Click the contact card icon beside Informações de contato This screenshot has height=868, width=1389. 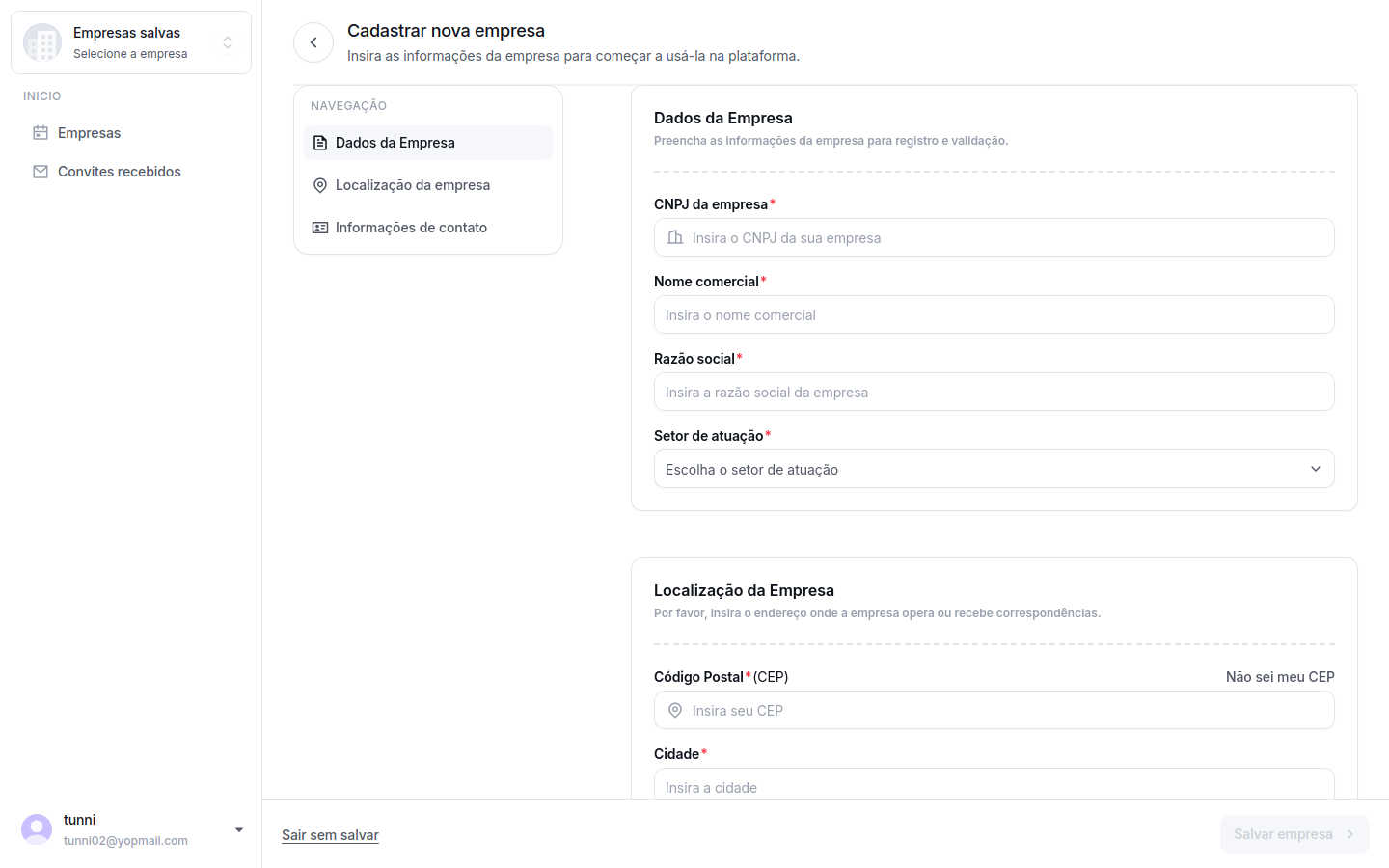pos(320,228)
